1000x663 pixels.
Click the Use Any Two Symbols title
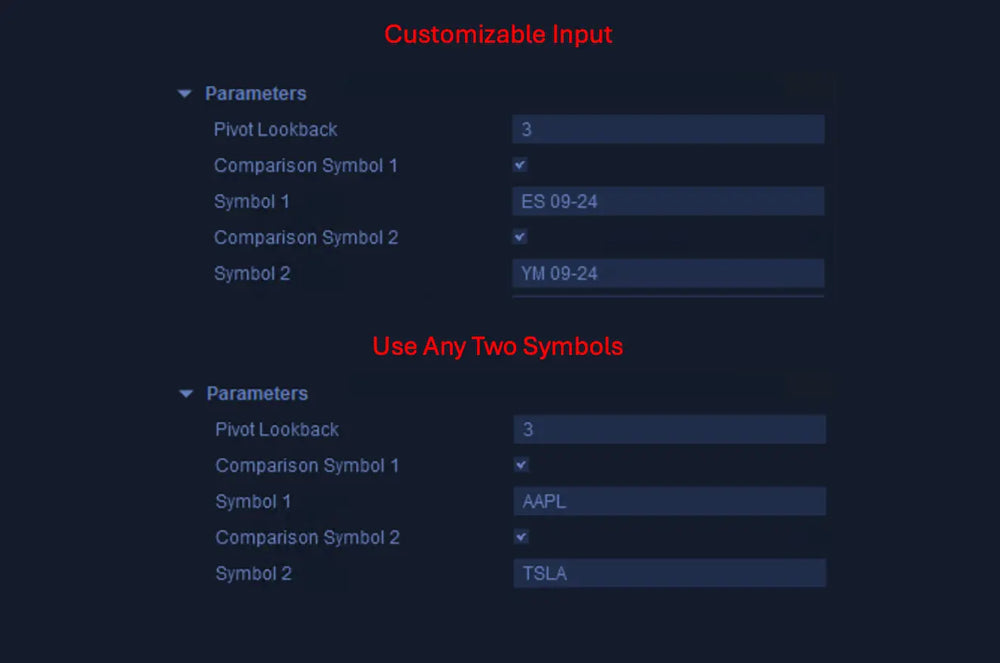pyautogui.click(x=498, y=346)
